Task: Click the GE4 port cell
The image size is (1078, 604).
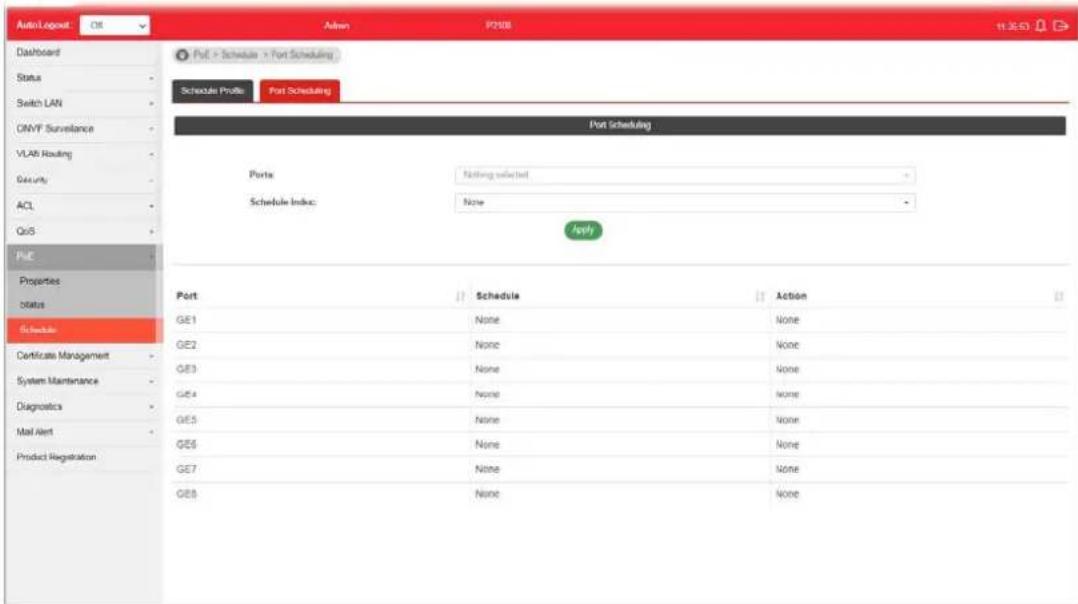Action: point(186,394)
